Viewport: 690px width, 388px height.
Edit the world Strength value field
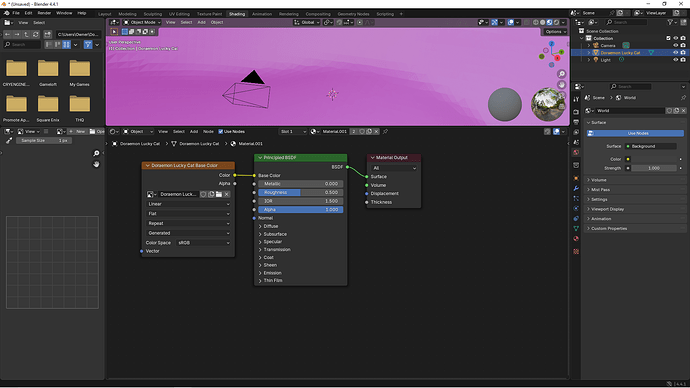pos(654,168)
